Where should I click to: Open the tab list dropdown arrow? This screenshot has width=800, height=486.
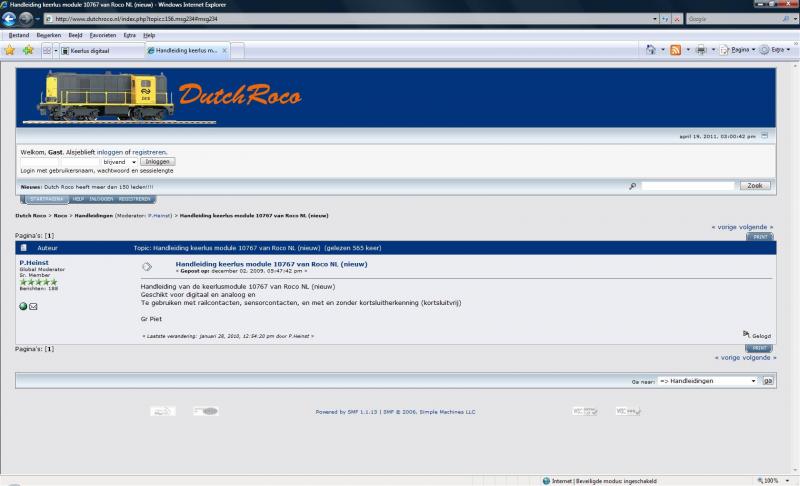(56, 50)
